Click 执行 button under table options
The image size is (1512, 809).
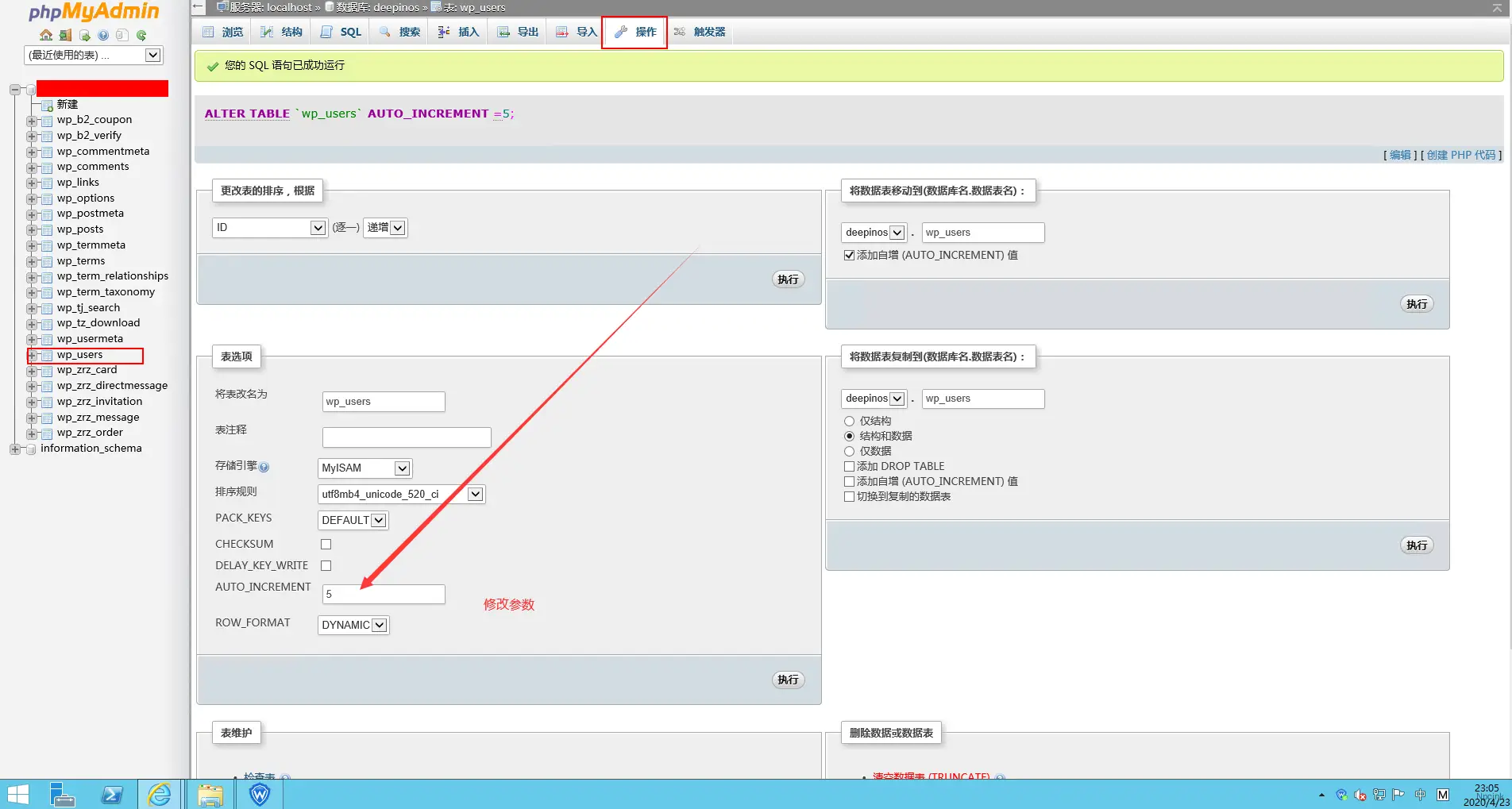coord(788,680)
